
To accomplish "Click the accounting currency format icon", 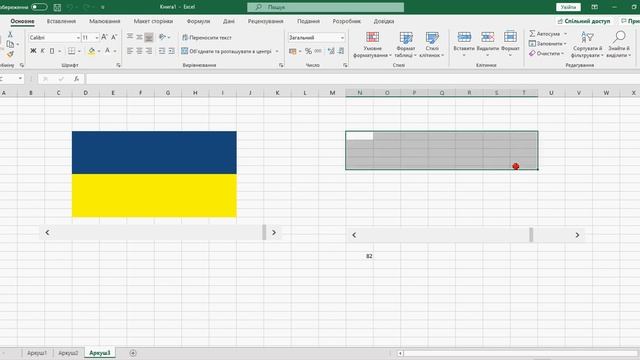I will pos(292,51).
